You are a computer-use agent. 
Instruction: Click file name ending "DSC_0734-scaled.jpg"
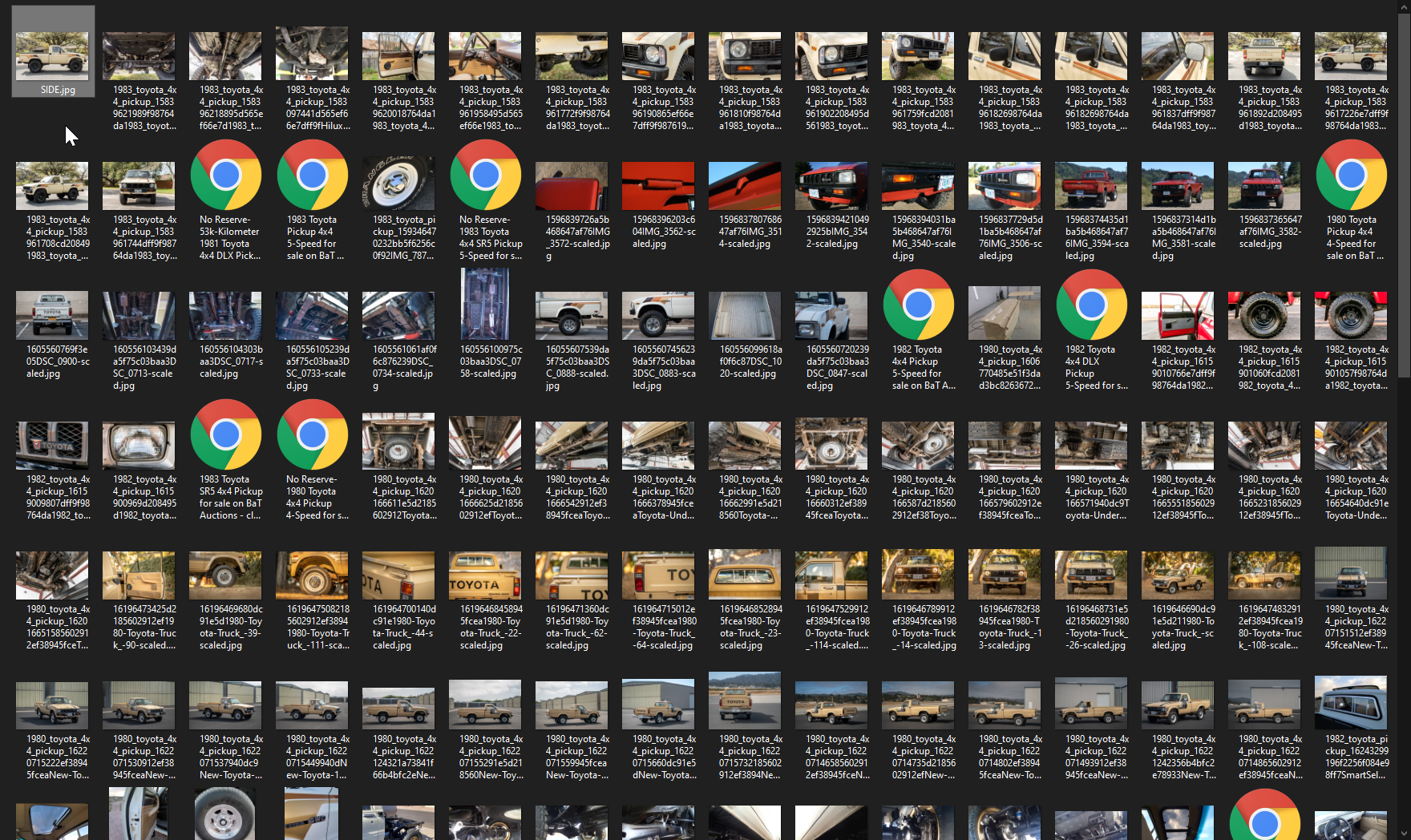click(x=404, y=367)
